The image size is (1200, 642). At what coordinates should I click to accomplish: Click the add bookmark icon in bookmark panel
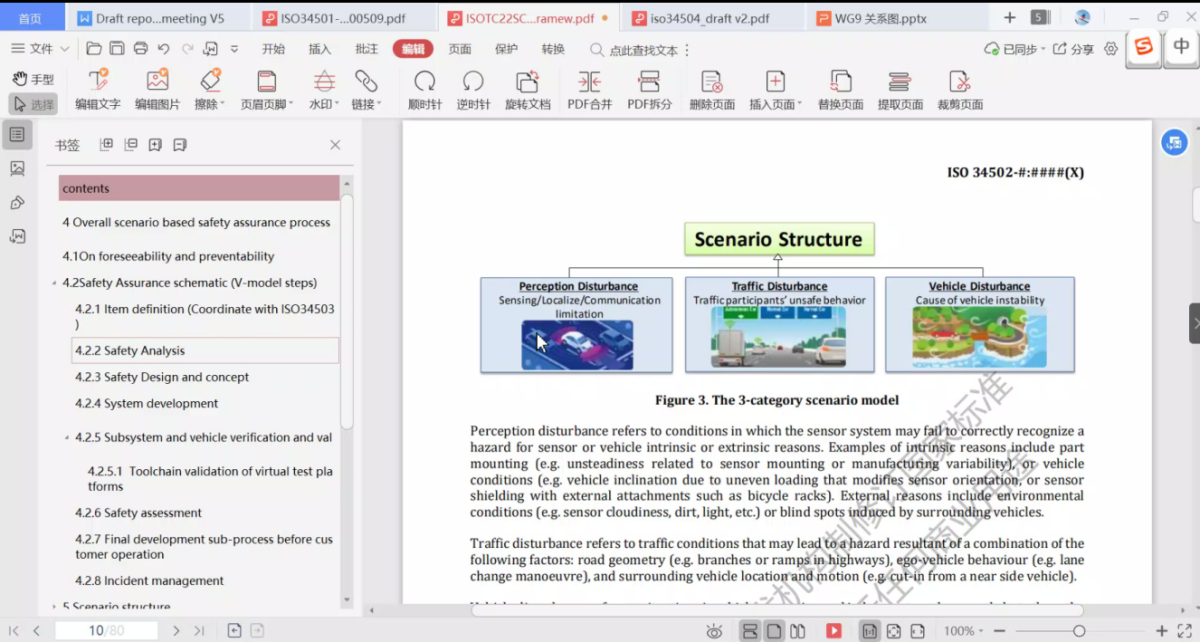point(155,145)
